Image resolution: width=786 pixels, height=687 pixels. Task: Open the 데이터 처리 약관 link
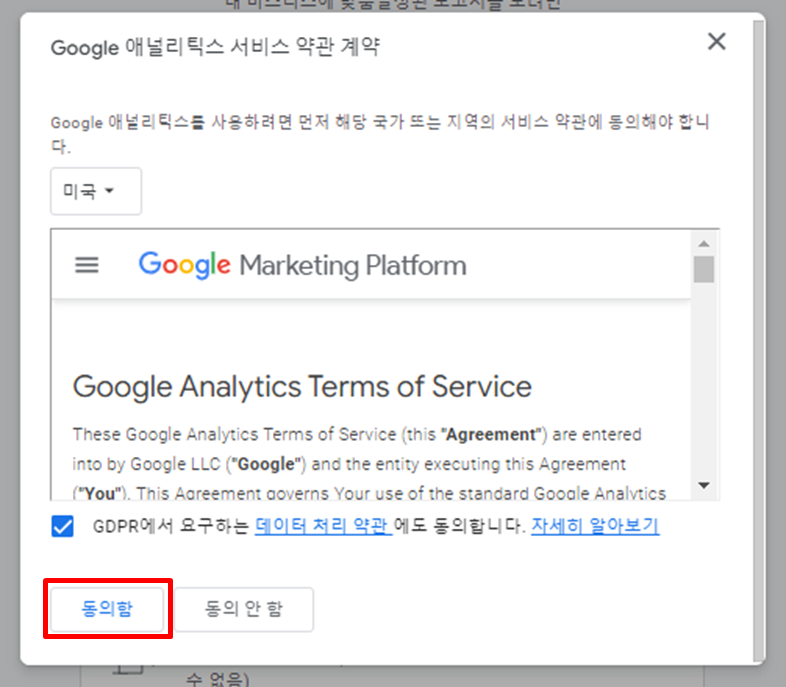click(323, 526)
